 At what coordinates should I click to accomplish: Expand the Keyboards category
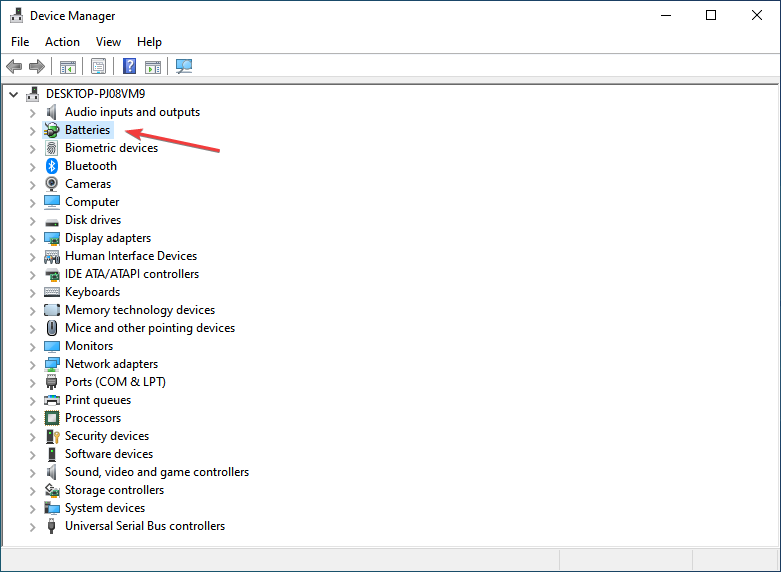[x=32, y=292]
